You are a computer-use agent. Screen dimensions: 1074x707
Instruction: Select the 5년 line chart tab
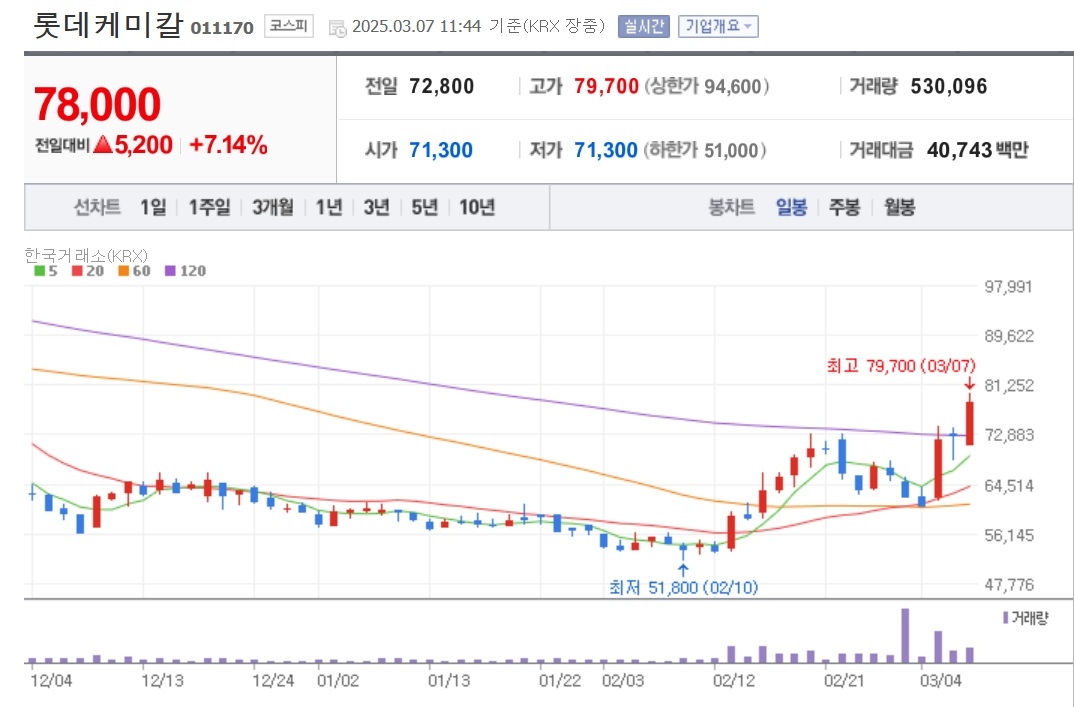pos(424,207)
